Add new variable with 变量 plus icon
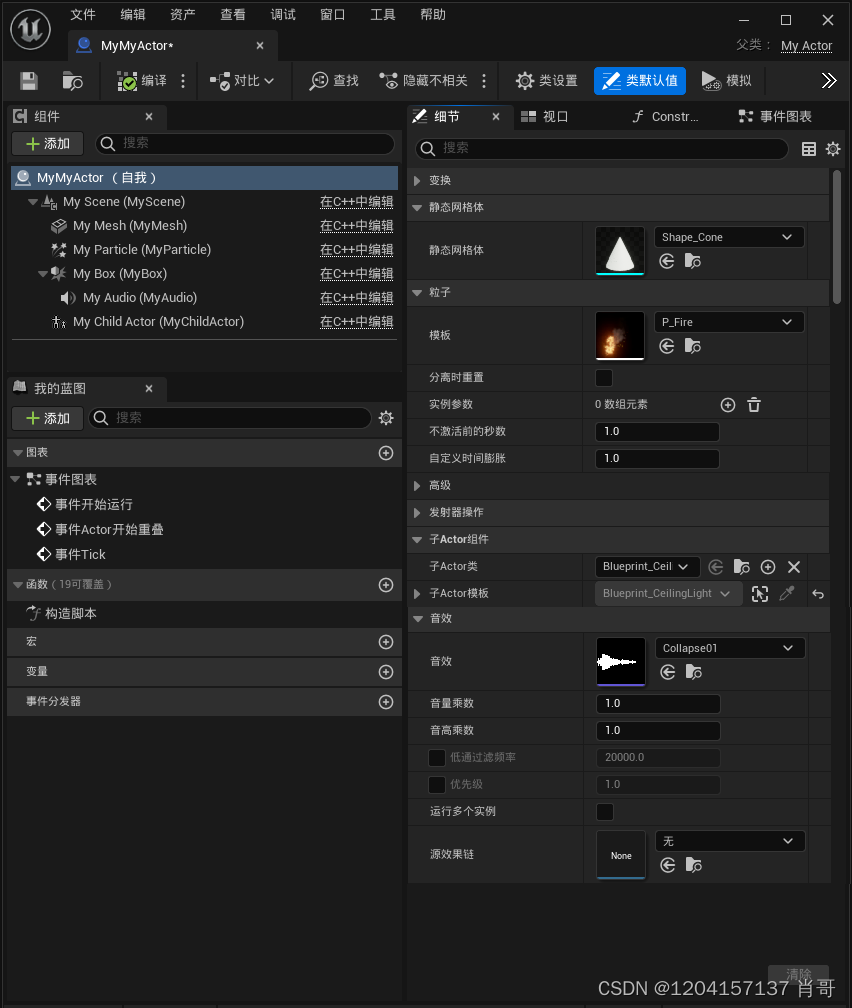 click(386, 672)
